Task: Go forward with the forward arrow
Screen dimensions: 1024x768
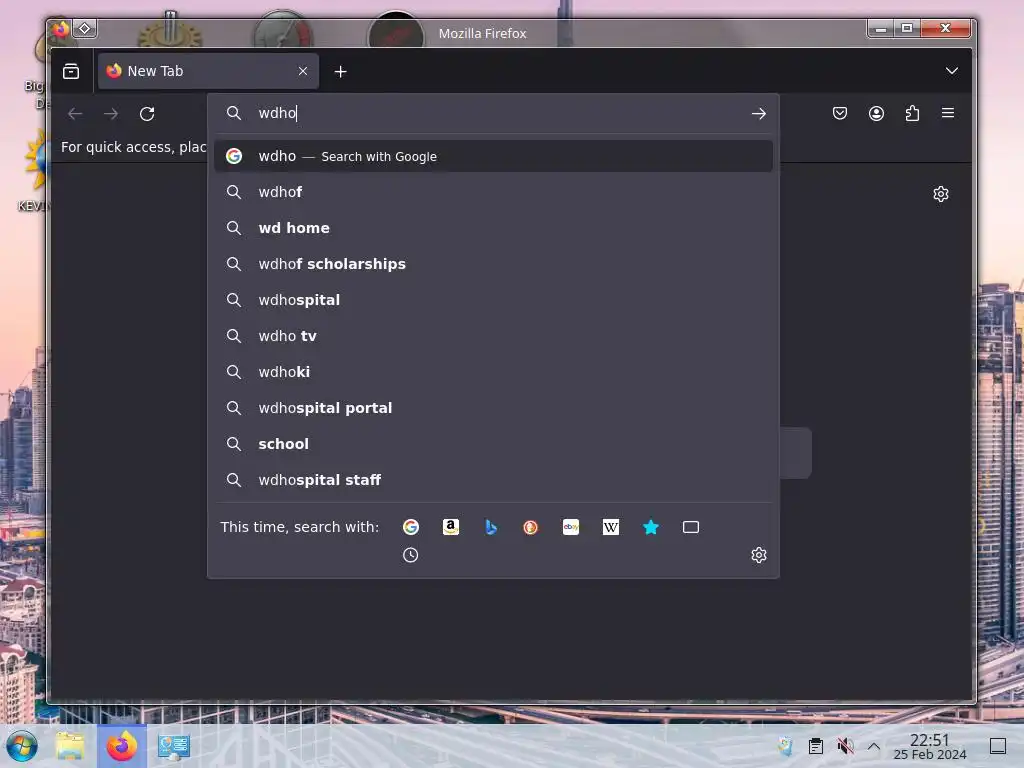Action: 111,114
